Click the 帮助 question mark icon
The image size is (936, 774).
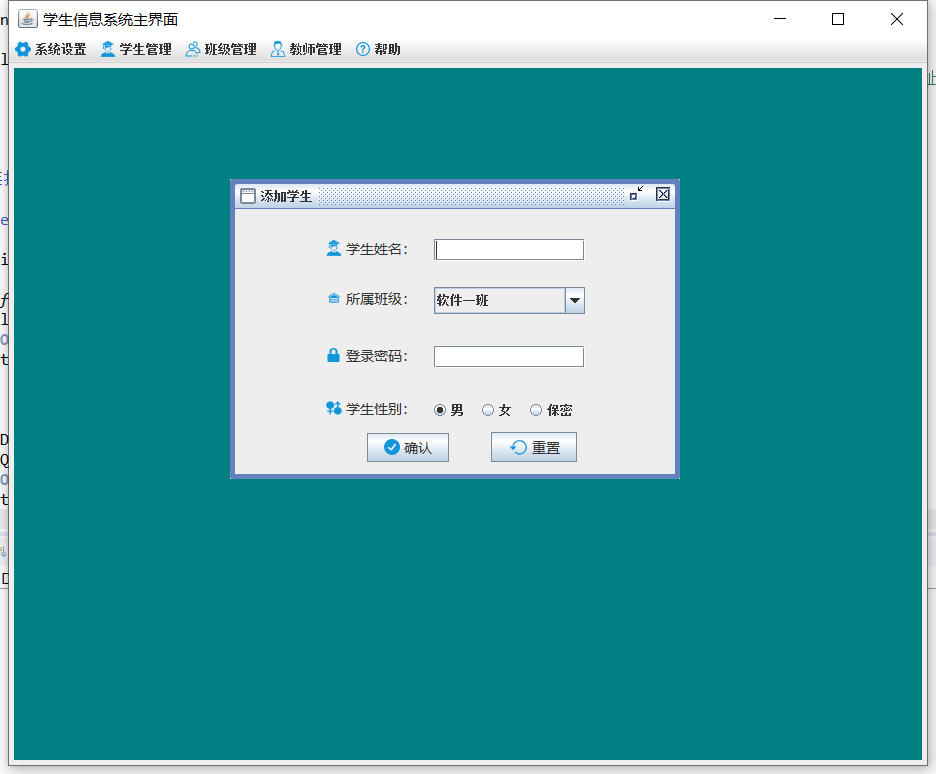point(361,48)
